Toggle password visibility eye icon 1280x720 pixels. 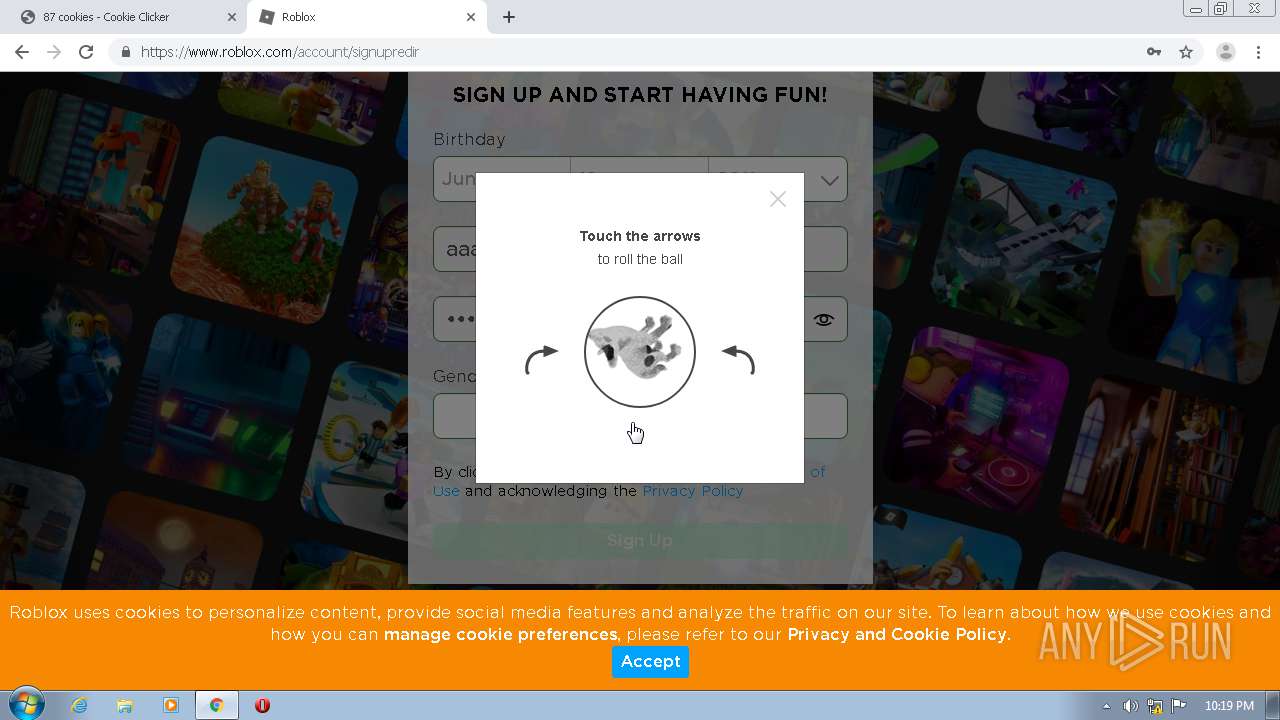coord(823,320)
